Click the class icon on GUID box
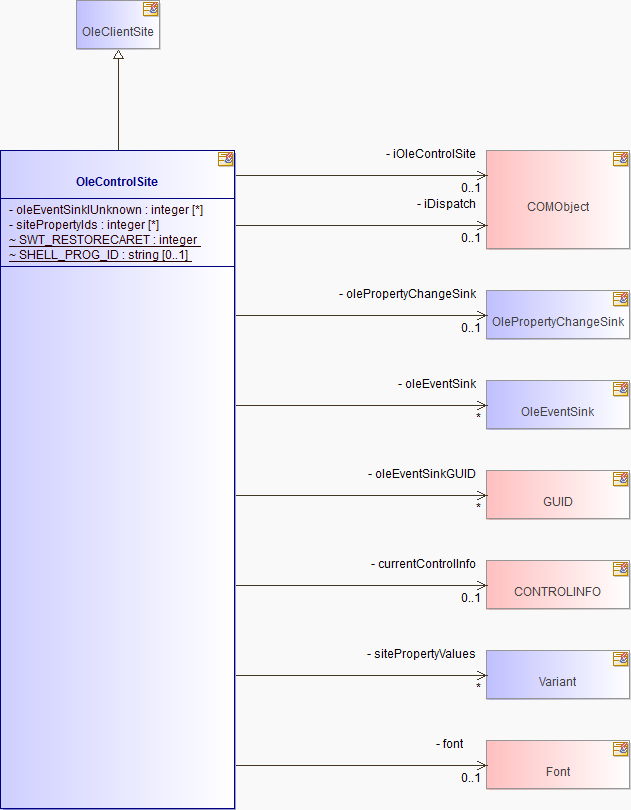Image resolution: width=631 pixels, height=810 pixels. coord(620,479)
